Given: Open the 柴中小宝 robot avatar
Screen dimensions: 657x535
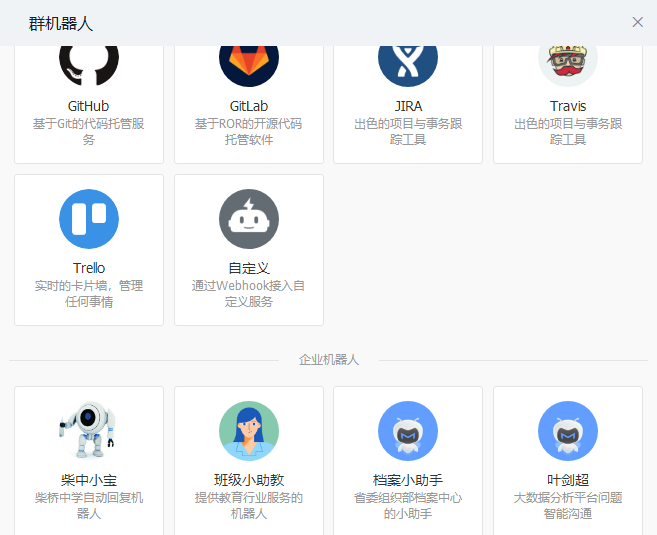Looking at the screenshot, I should (x=89, y=431).
